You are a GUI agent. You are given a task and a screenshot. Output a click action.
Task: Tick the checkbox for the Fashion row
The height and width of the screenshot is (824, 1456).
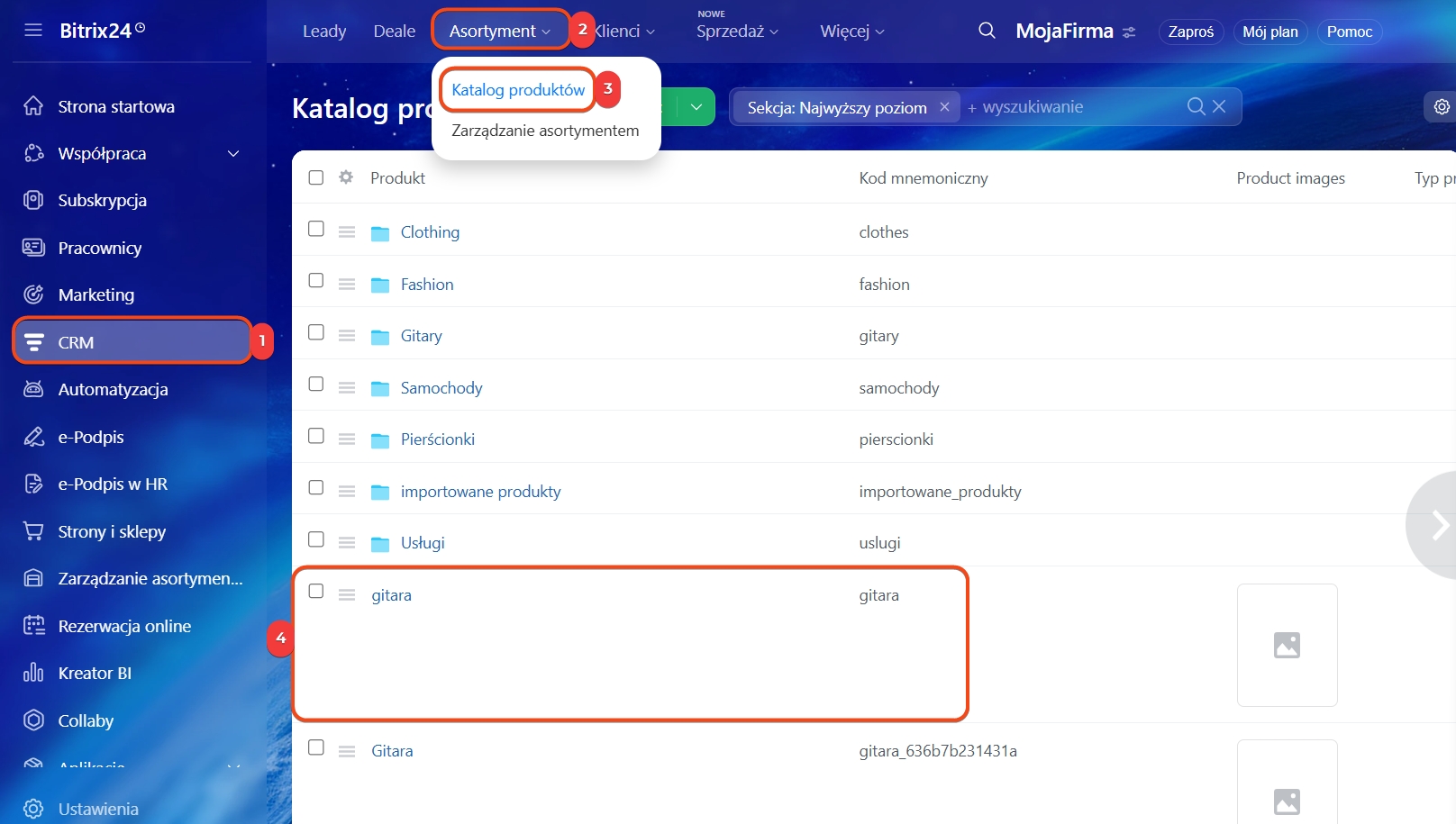coord(316,281)
